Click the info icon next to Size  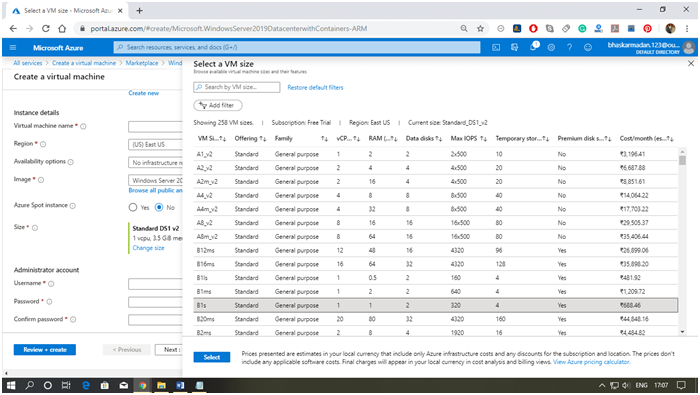click(x=35, y=228)
